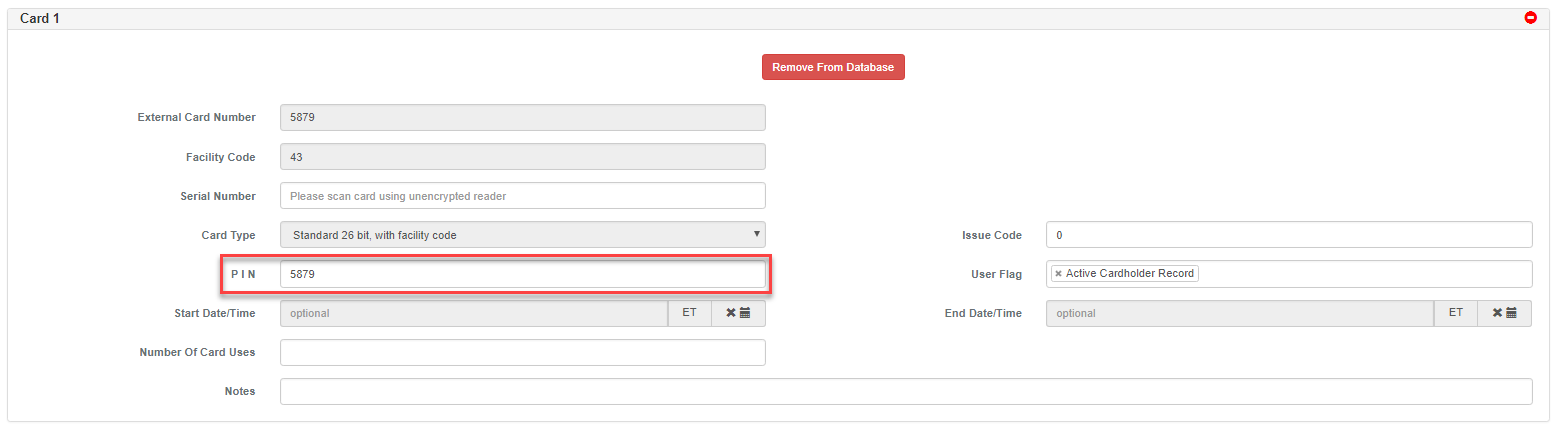Screen dimensions: 1552x426
Task: Click the Facility Code field
Action: pos(522,157)
